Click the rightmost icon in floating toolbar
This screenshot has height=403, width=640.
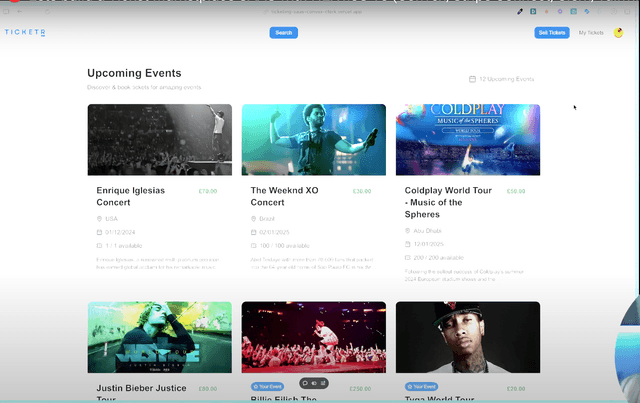323,383
